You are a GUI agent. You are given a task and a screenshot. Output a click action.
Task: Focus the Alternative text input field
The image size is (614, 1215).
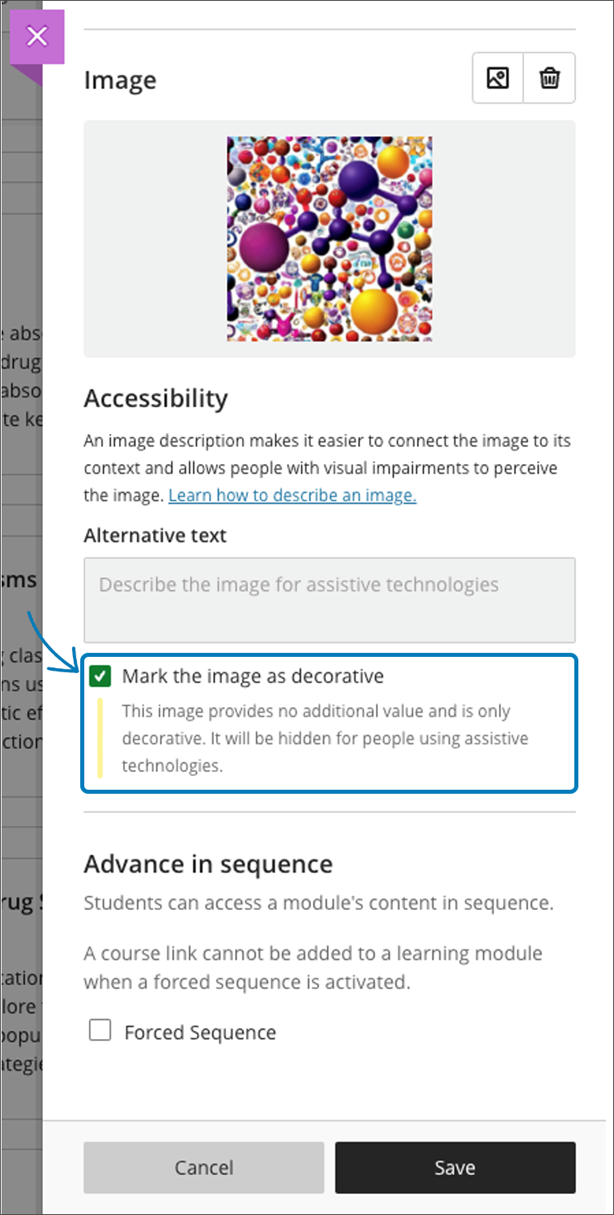click(329, 599)
